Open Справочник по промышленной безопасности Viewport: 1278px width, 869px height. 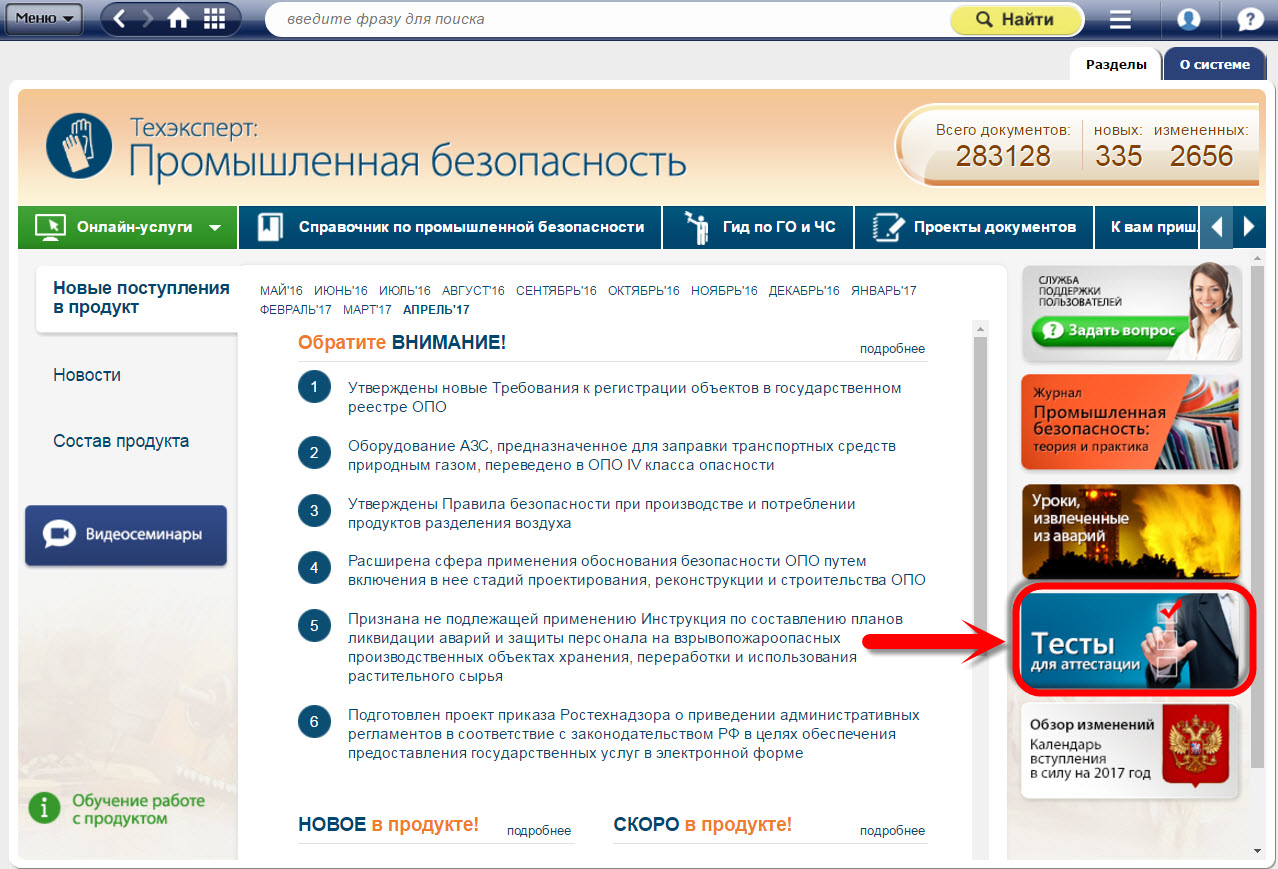450,227
